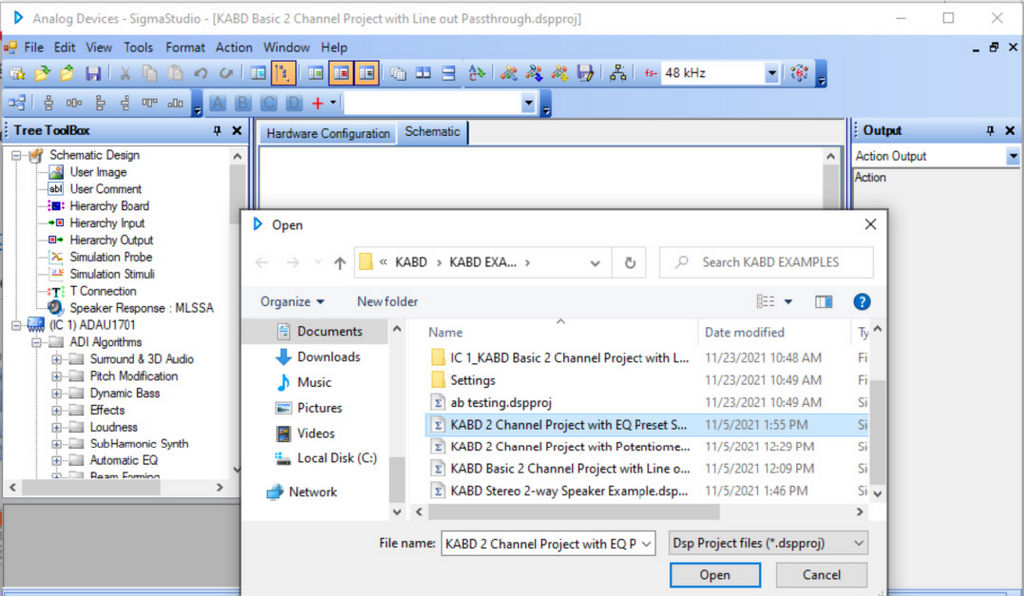
Task: Click the Speaker Response MLSSA icon
Action: 56,307
